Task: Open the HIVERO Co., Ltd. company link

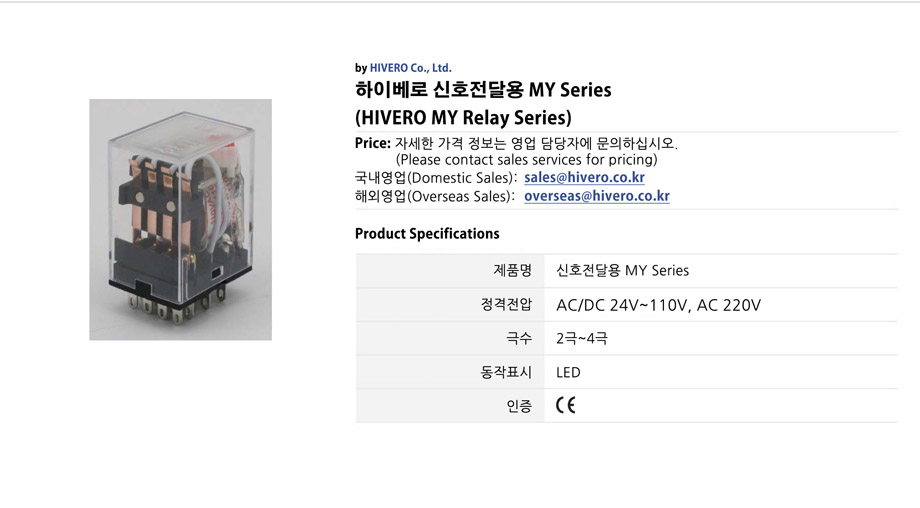Action: pos(410,68)
